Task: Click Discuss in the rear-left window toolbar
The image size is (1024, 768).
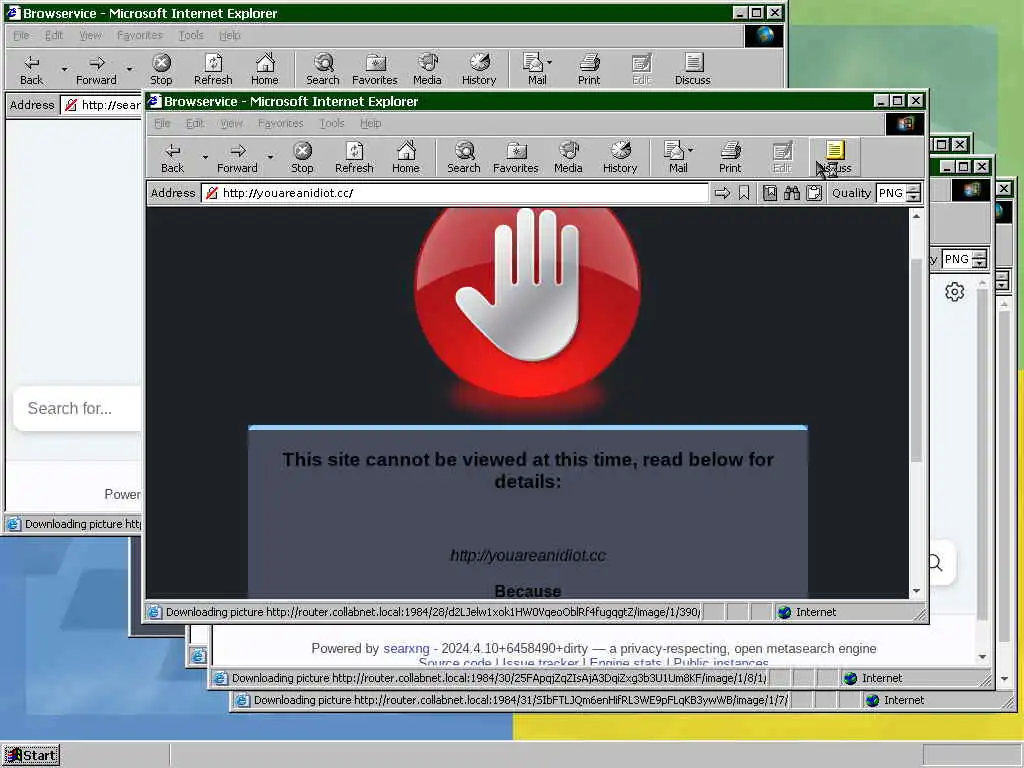Action: [x=692, y=70]
